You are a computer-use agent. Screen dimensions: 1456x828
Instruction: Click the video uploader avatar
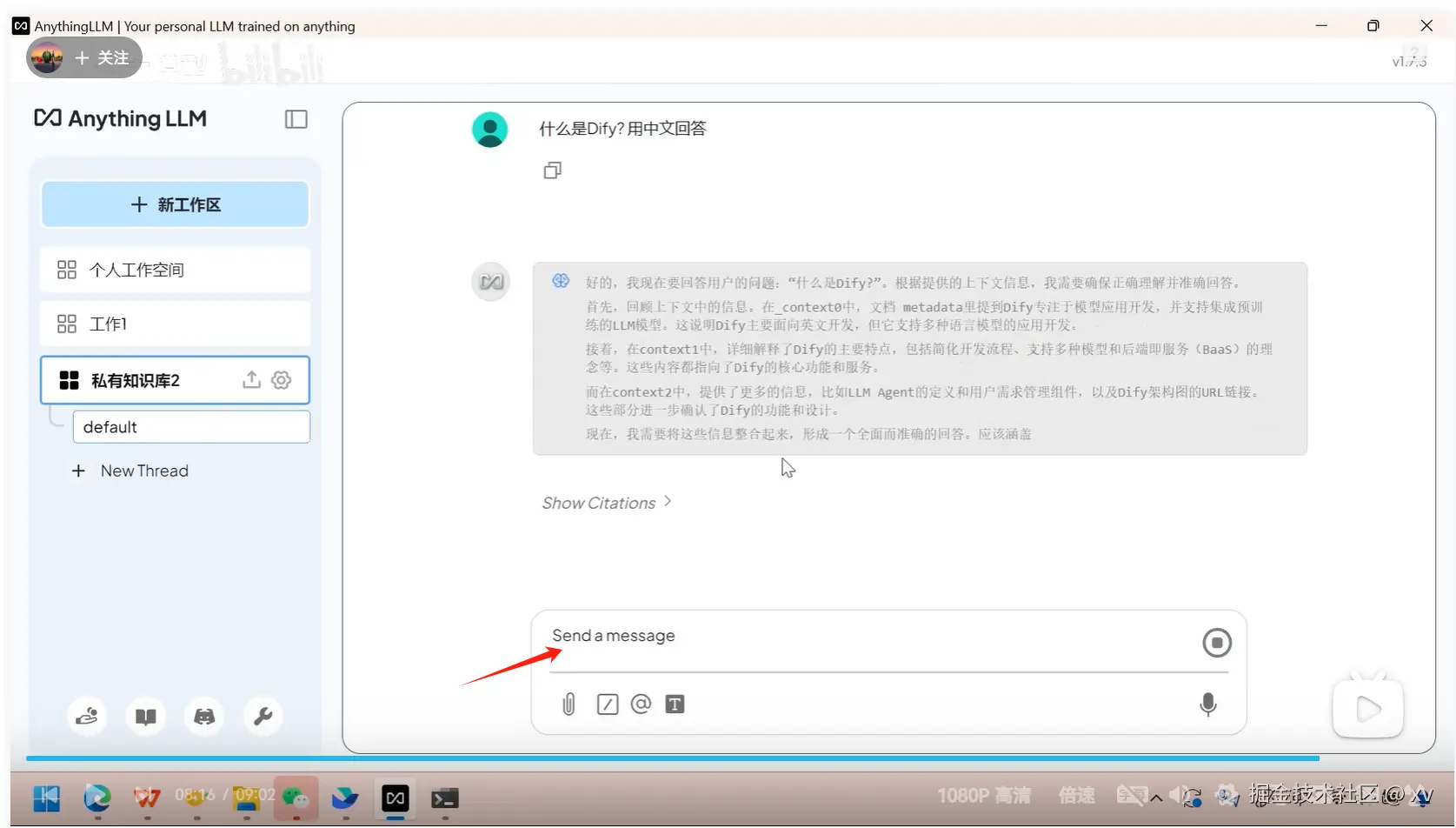[47, 58]
